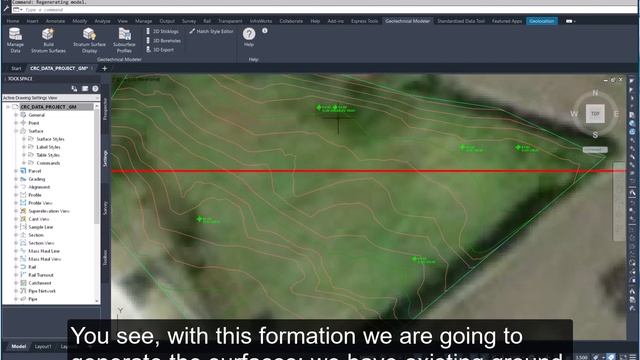The height and width of the screenshot is (360, 640).
Task: Select the Parcel tree item
Action: (35, 171)
